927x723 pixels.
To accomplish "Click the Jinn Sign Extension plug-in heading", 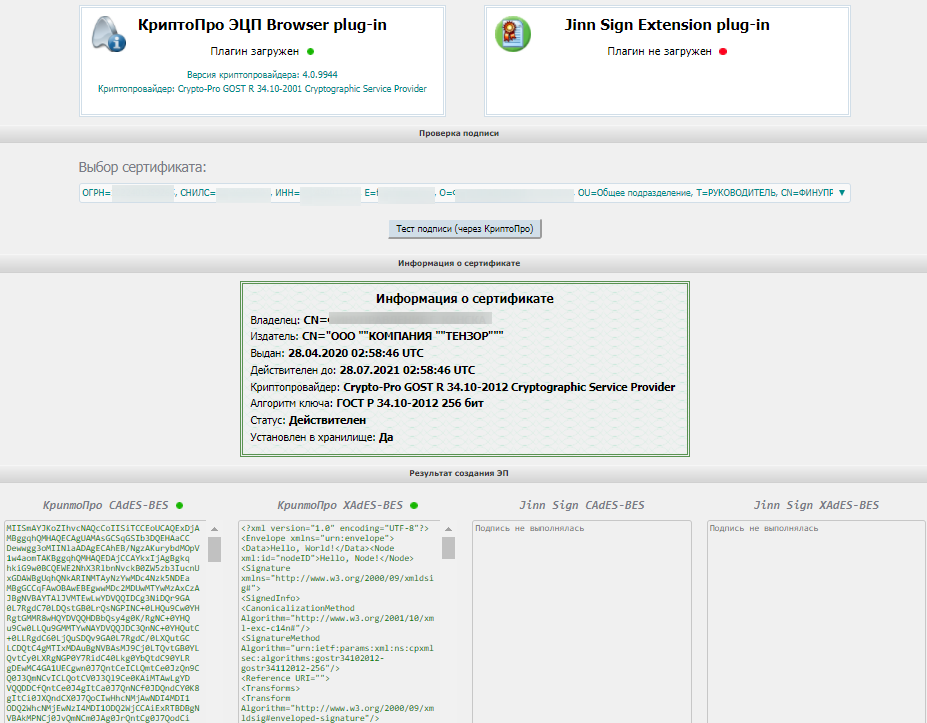I will pos(667,25).
